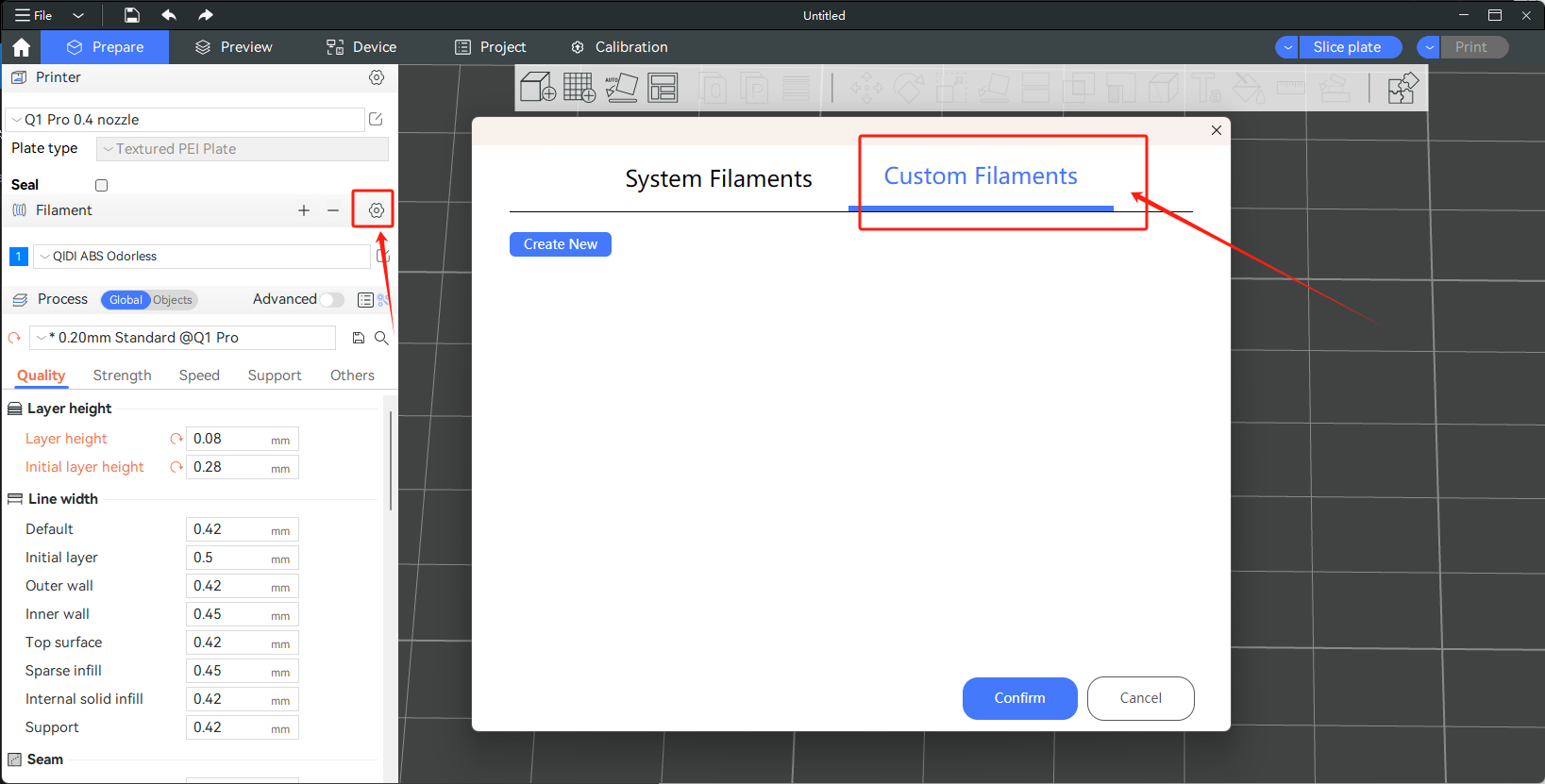
Task: Open the Textured PEI Plate dropdown
Action: (x=243, y=149)
